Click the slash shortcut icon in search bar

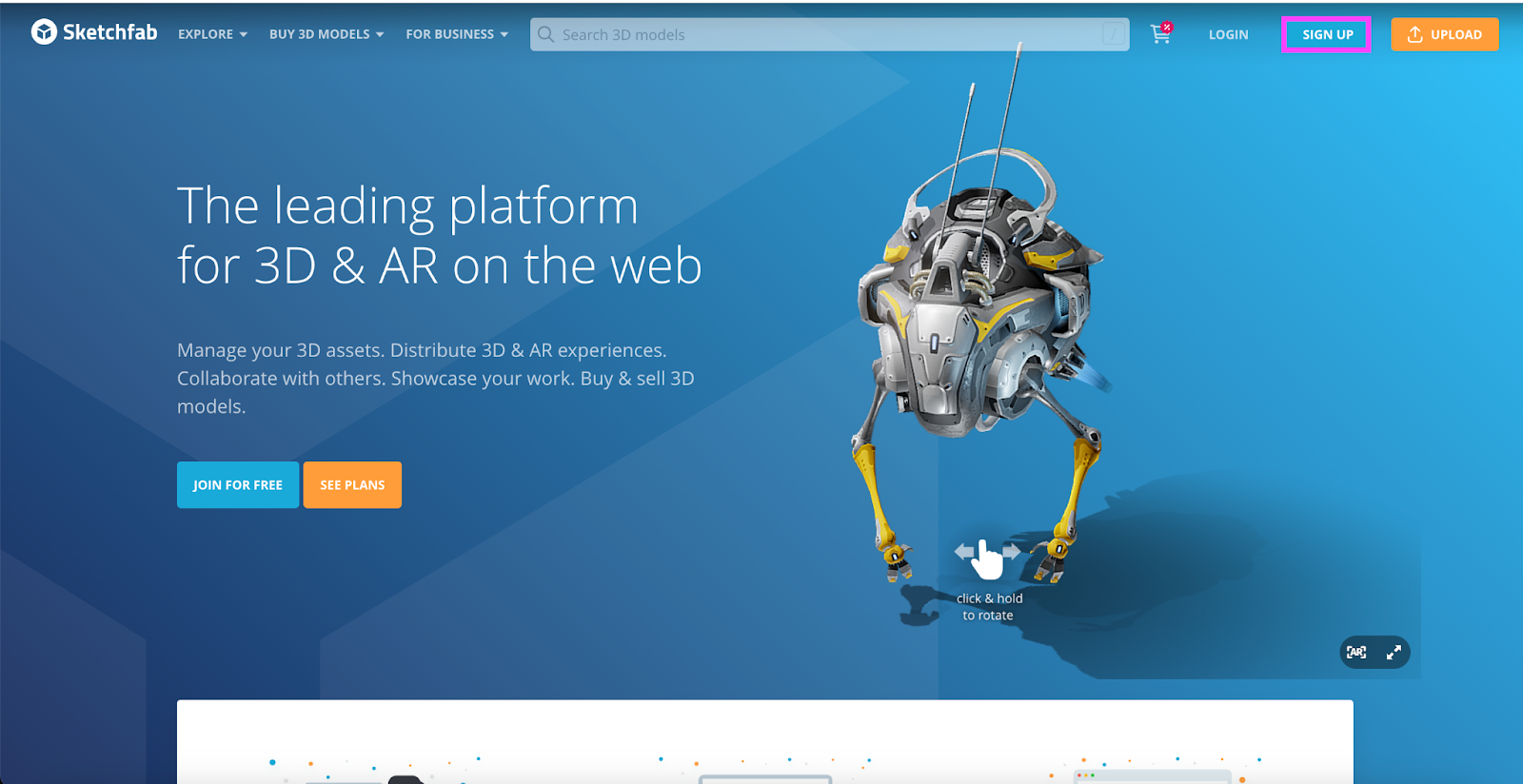(1113, 34)
